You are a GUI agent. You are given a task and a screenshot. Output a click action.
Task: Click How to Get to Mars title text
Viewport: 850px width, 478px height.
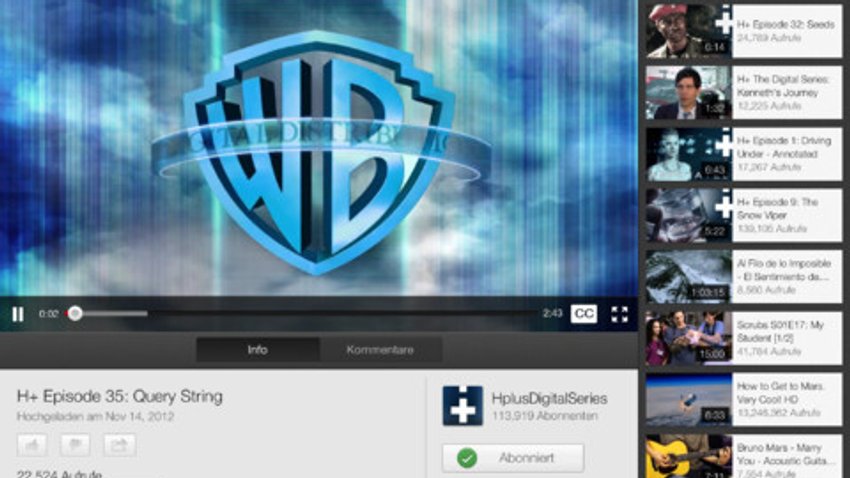(780, 393)
